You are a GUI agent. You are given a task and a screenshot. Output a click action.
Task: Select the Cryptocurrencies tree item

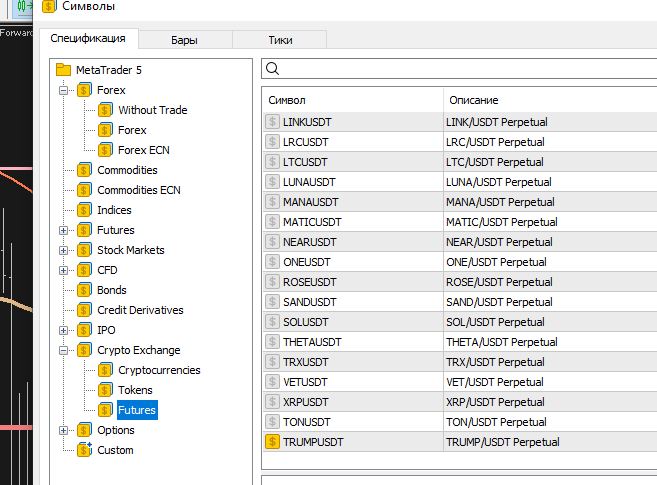coord(159,370)
